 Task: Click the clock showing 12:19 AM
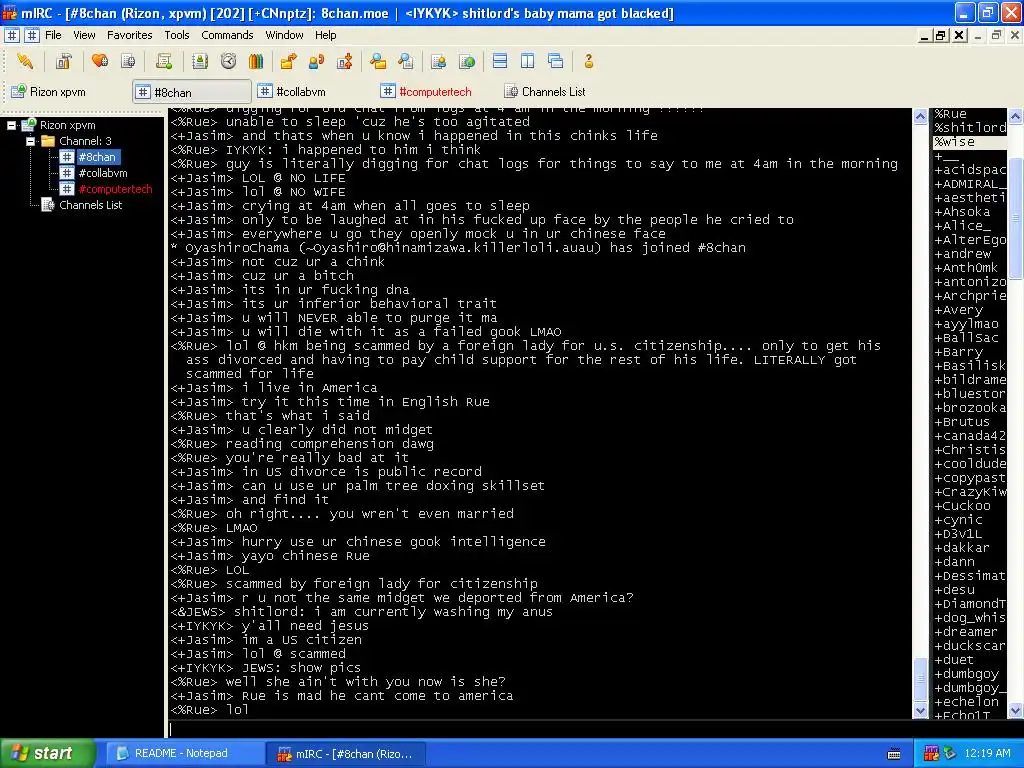(x=987, y=754)
